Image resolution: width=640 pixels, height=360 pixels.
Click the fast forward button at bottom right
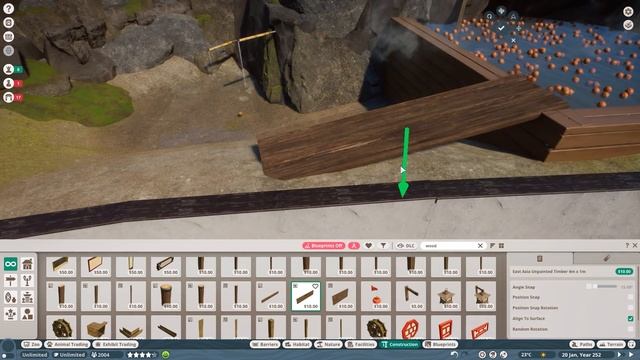click(x=631, y=355)
